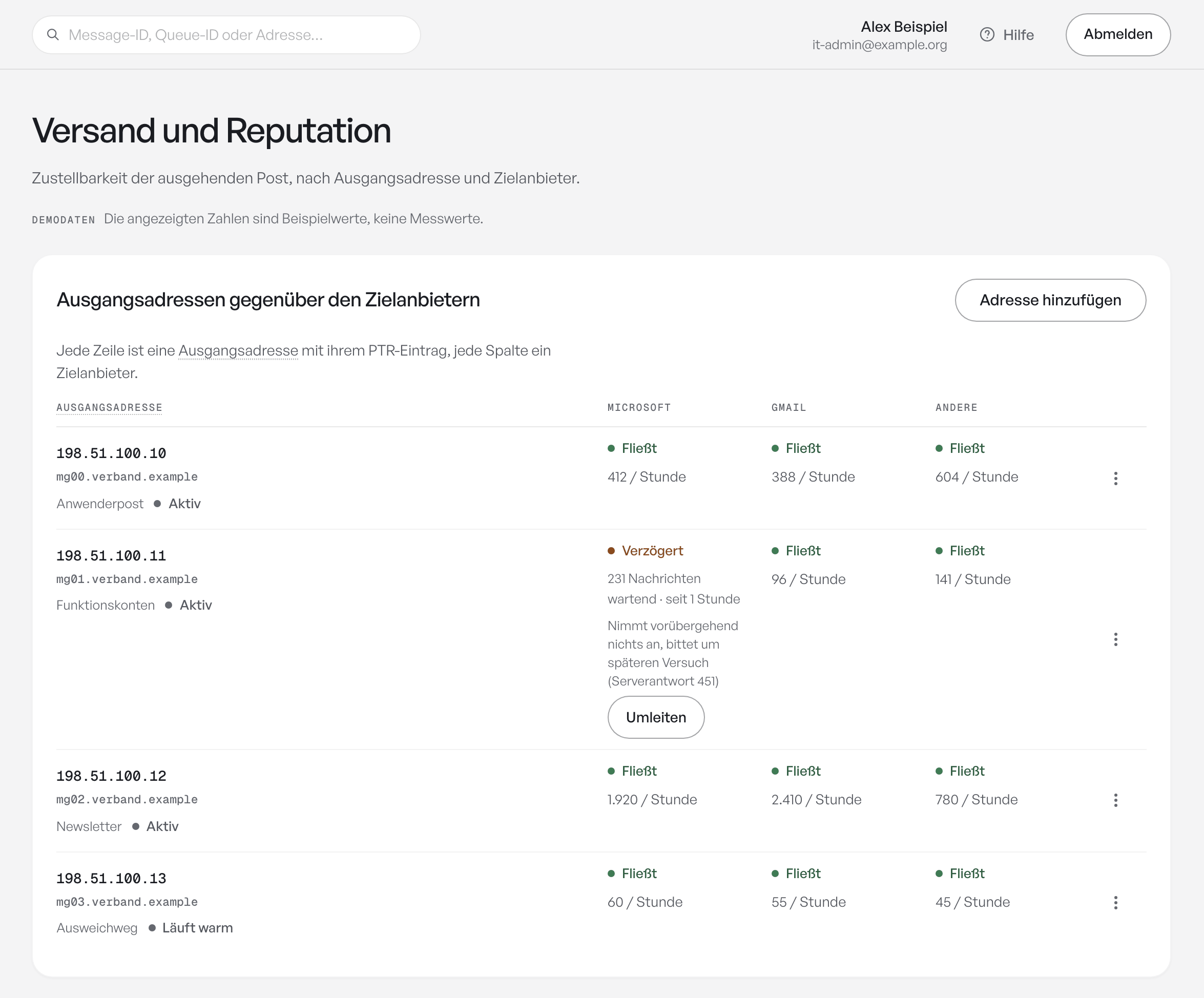Click the Verzögert status label
The height and width of the screenshot is (998, 1204).
tap(652, 551)
